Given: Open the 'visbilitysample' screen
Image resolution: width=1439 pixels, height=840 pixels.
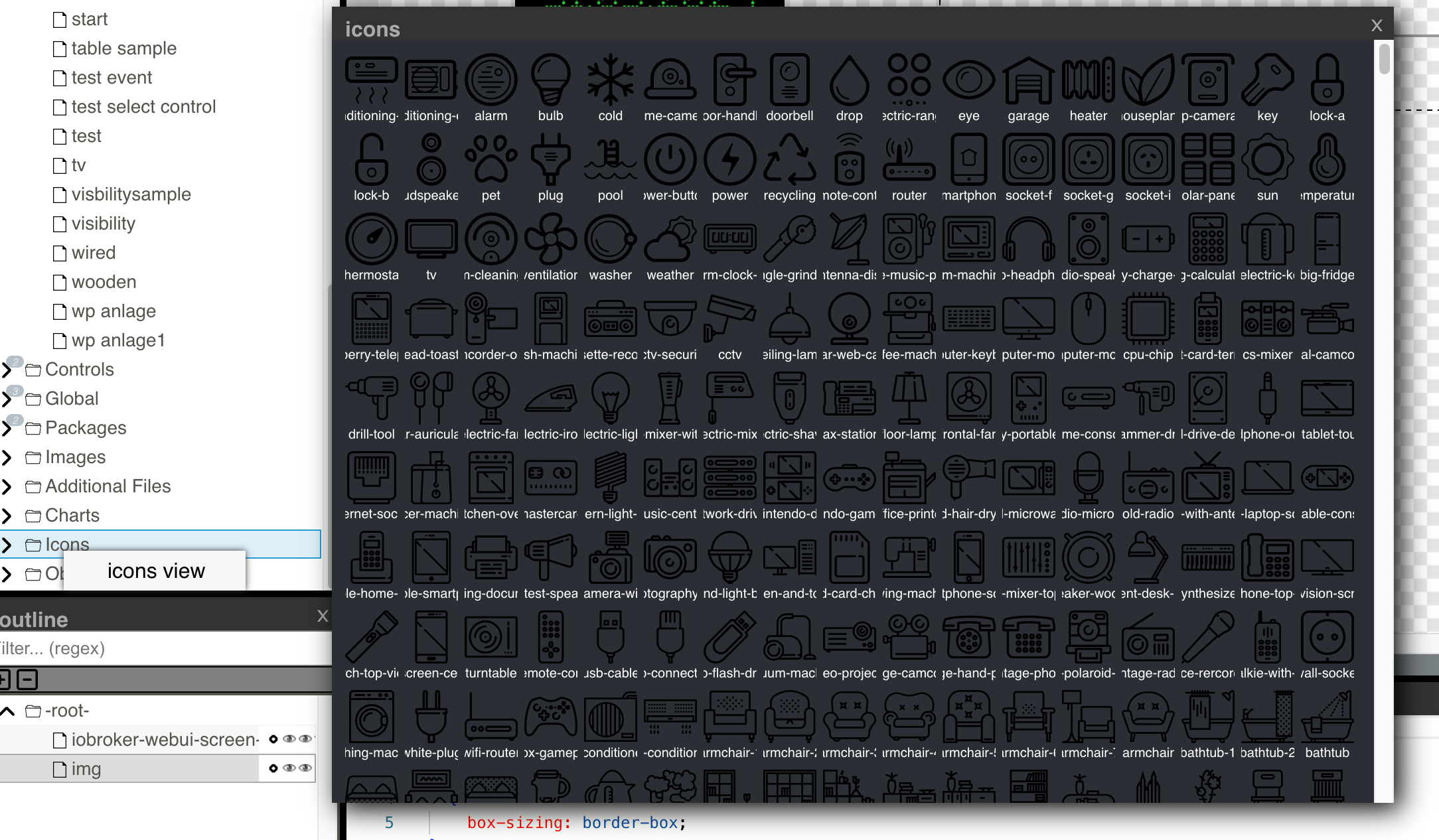Looking at the screenshot, I should click(131, 194).
